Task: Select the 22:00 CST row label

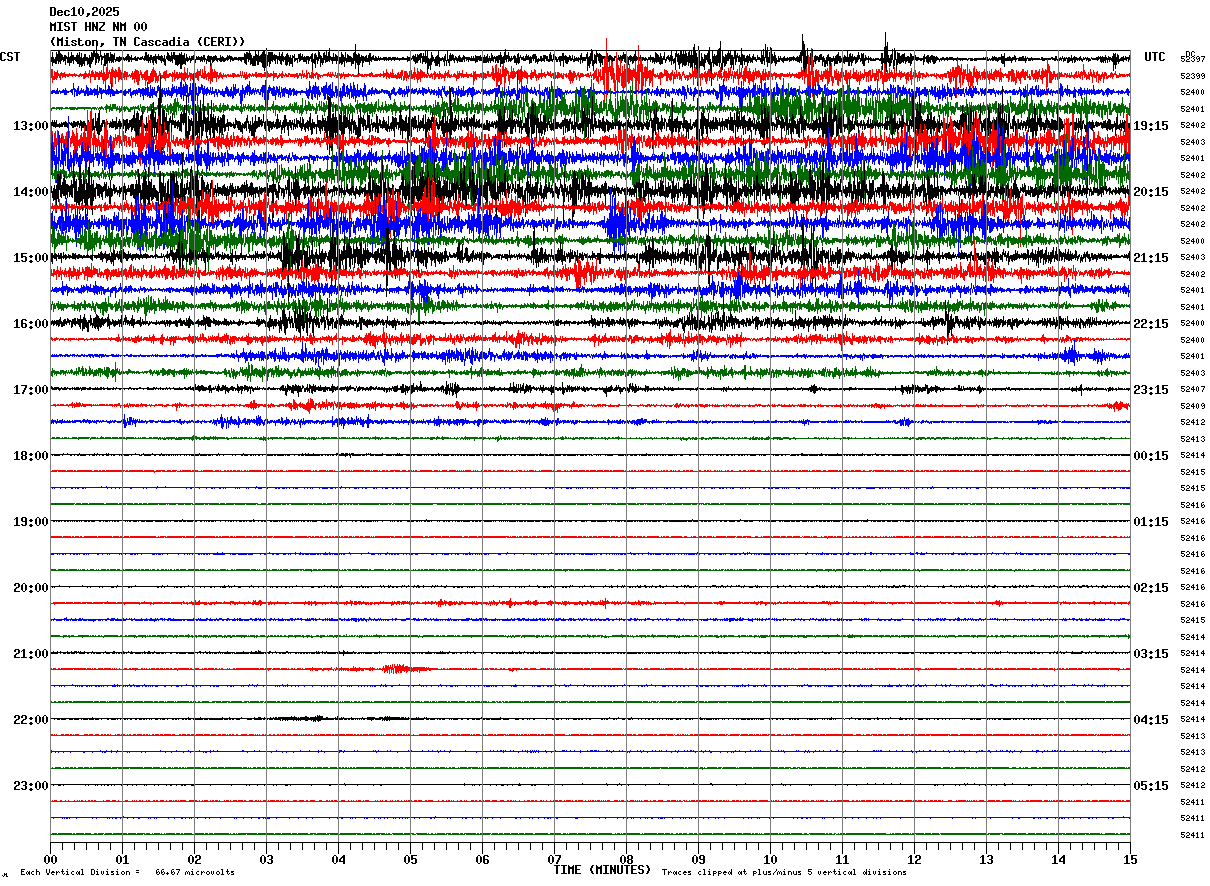Action: (31, 720)
